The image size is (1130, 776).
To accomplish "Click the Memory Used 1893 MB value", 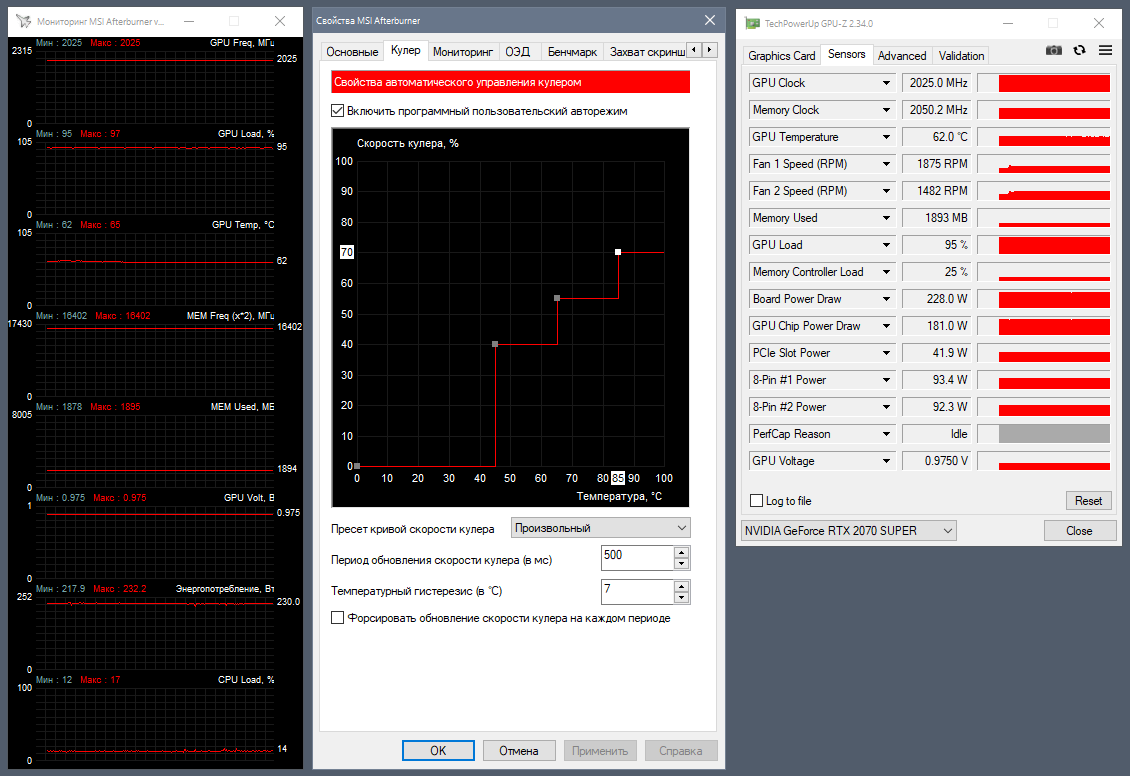I will coord(936,218).
